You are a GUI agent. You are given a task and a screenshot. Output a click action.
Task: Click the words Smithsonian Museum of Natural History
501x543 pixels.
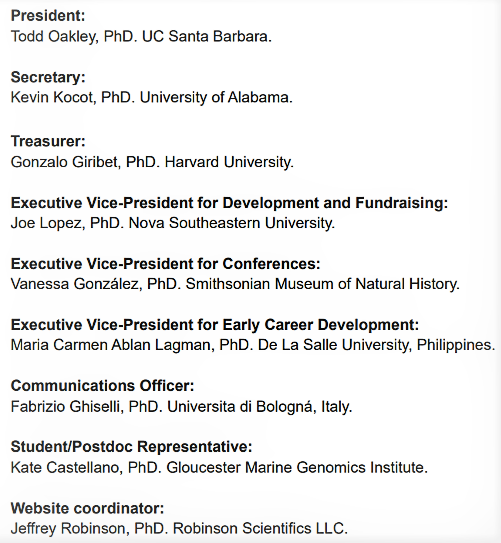pos(322,284)
